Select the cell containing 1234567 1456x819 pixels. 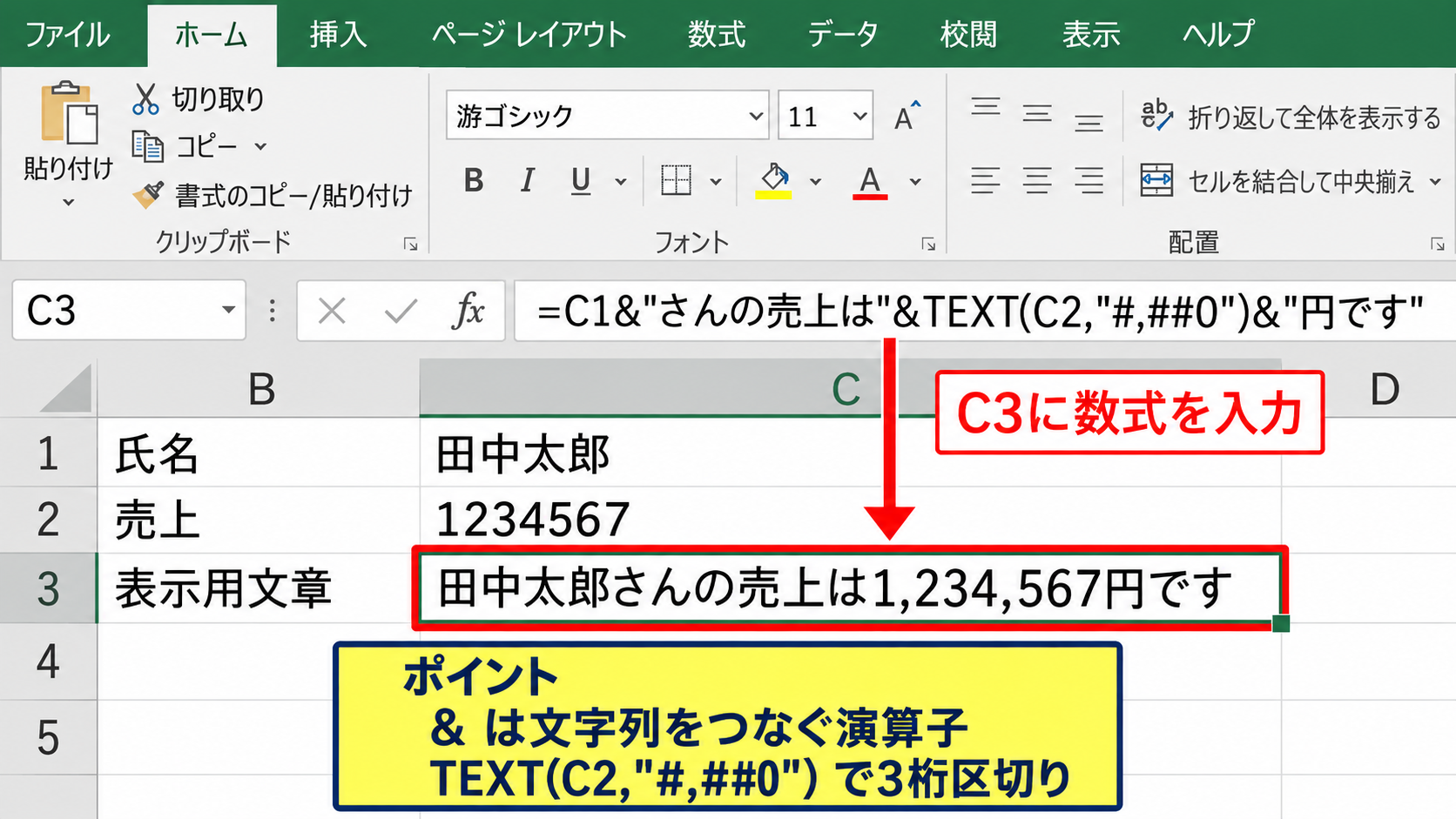click(x=850, y=520)
